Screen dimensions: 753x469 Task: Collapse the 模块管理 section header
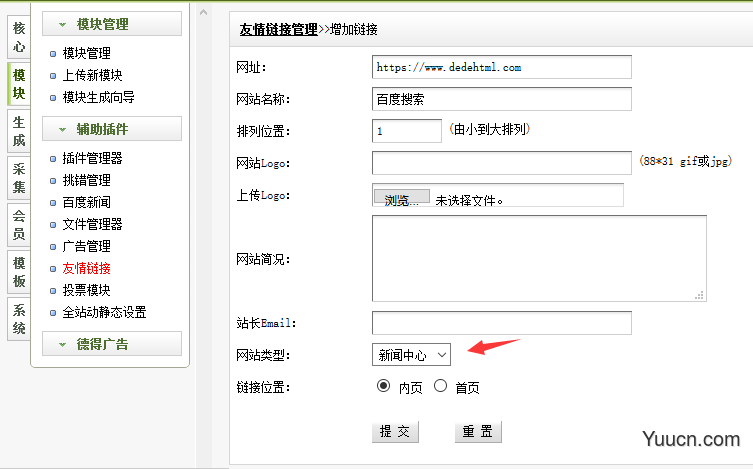111,24
